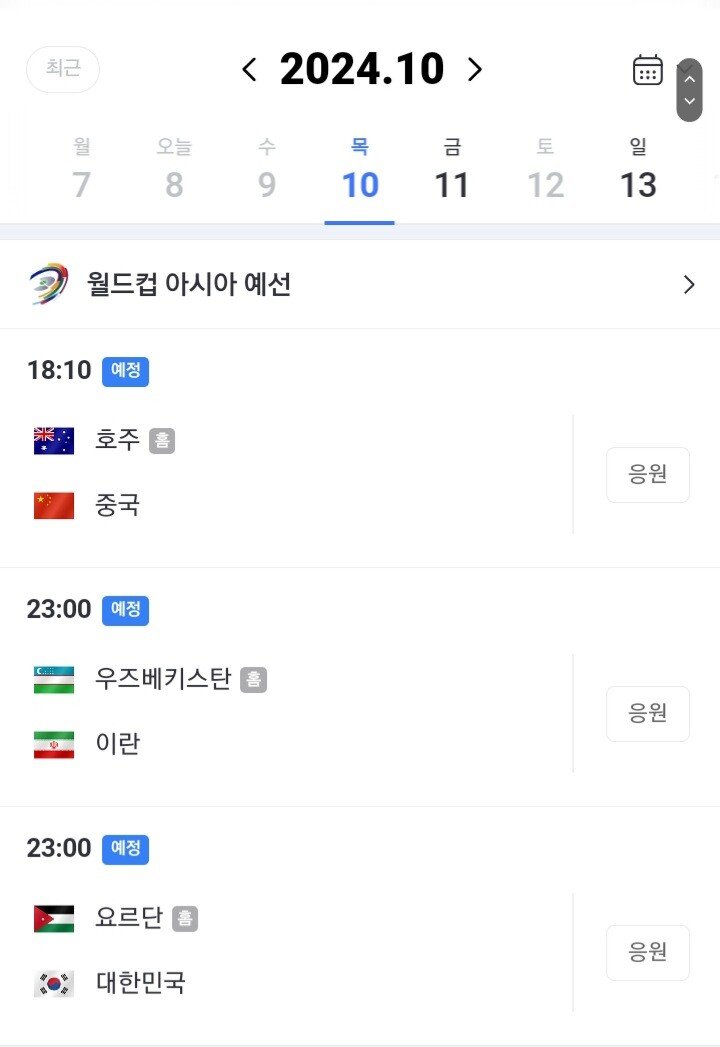Click the Iran flag icon
The width and height of the screenshot is (720, 1047).
coord(54,745)
